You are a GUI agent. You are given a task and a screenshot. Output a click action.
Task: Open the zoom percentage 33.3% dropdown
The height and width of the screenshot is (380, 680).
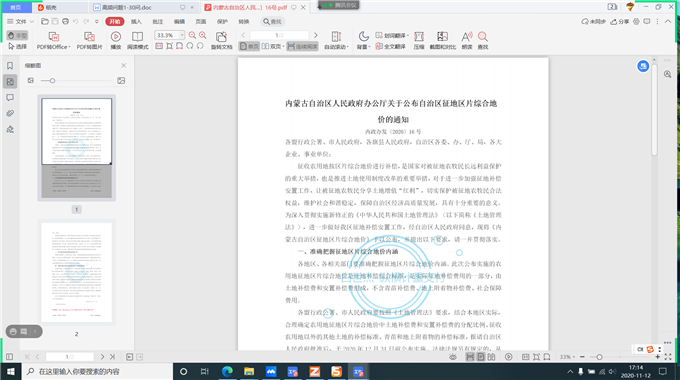click(182, 35)
